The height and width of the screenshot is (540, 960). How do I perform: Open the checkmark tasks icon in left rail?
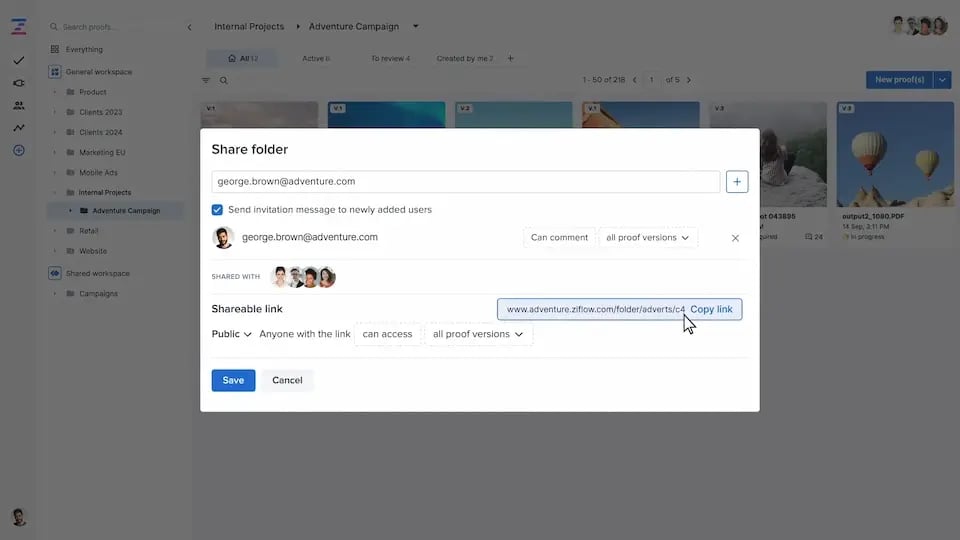[19, 61]
